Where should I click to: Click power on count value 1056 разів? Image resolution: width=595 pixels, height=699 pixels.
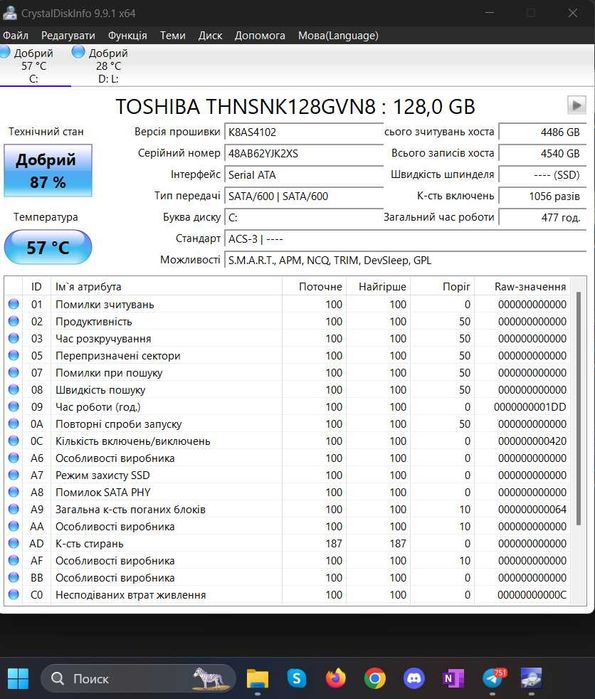pyautogui.click(x=542, y=196)
